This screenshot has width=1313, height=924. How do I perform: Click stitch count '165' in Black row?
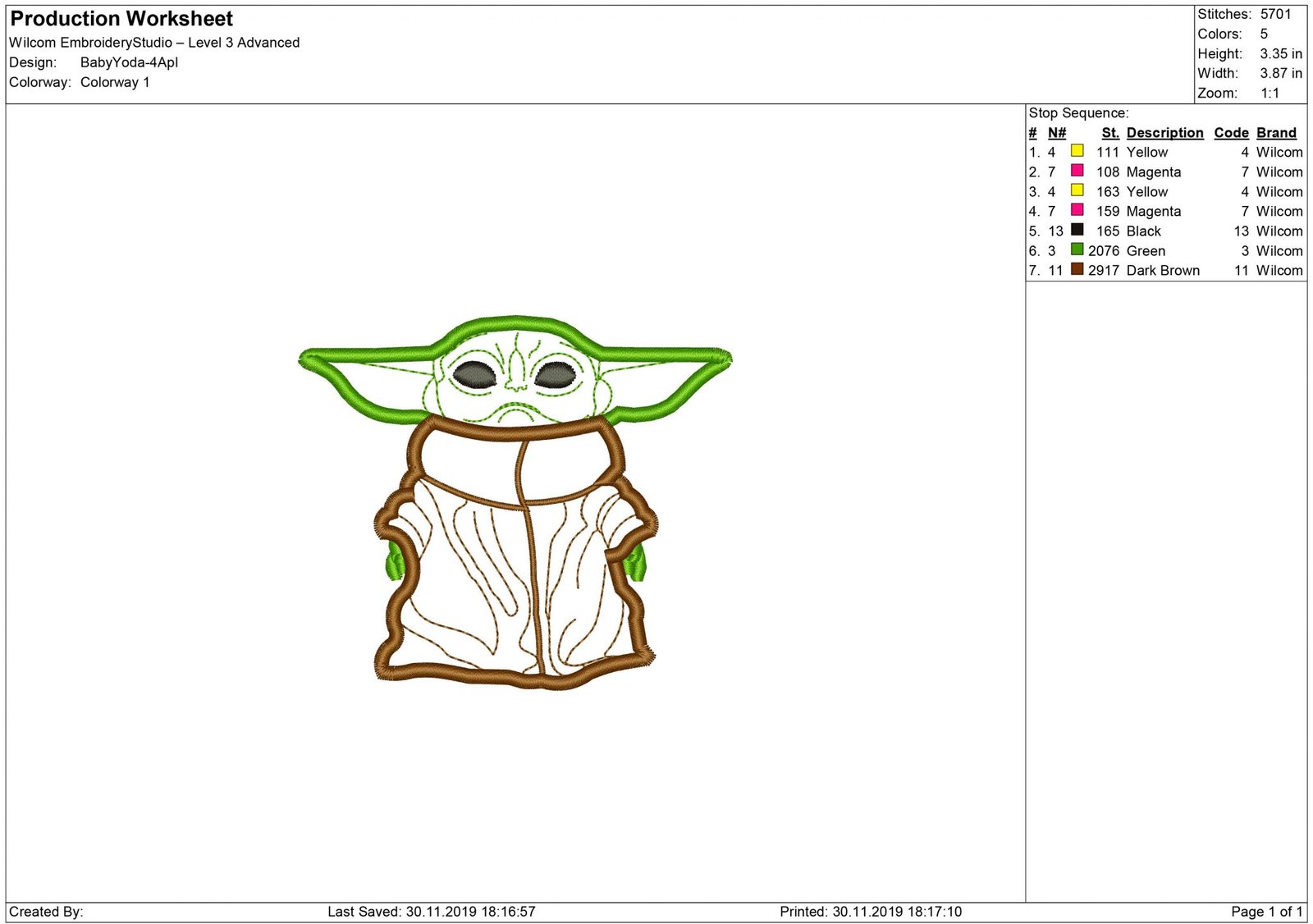pos(1108,231)
